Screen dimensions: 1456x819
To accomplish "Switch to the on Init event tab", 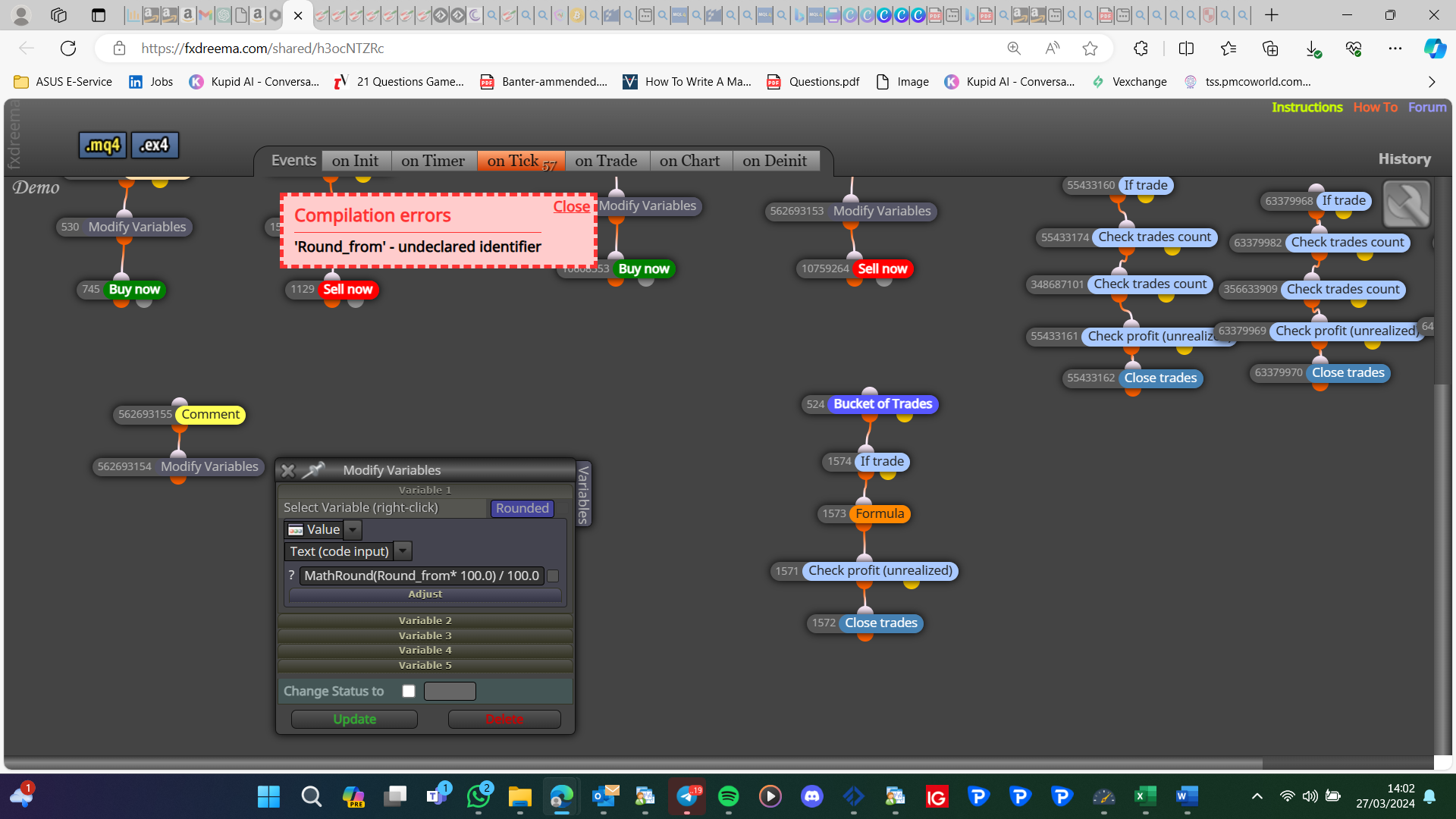I will [355, 161].
